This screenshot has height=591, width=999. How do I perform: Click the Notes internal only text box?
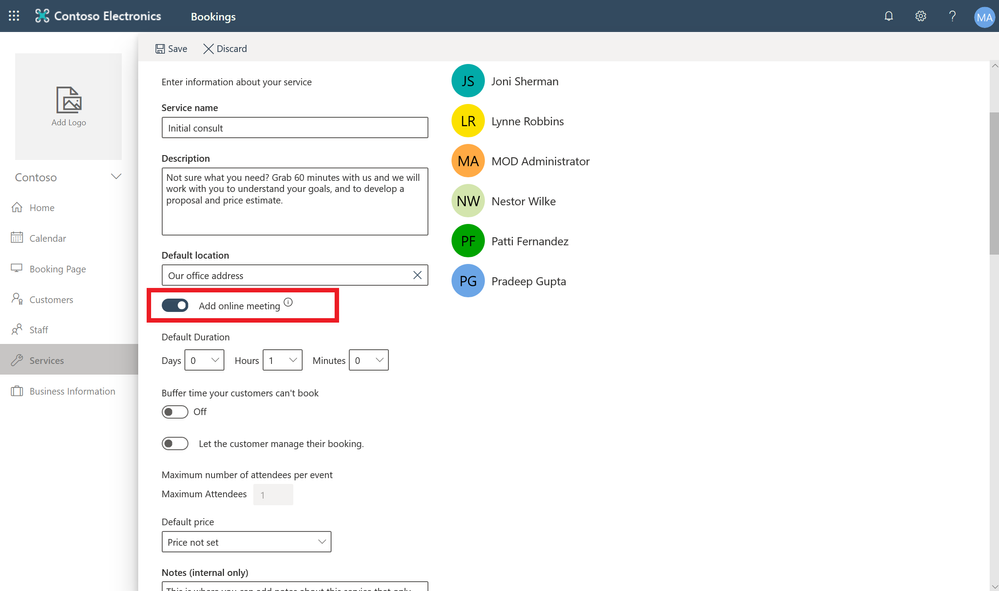tap(295, 587)
